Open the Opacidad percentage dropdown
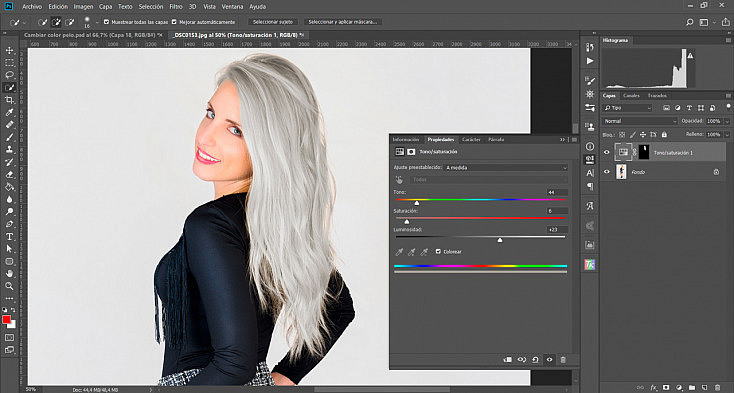The width and height of the screenshot is (734, 393). pos(716,121)
